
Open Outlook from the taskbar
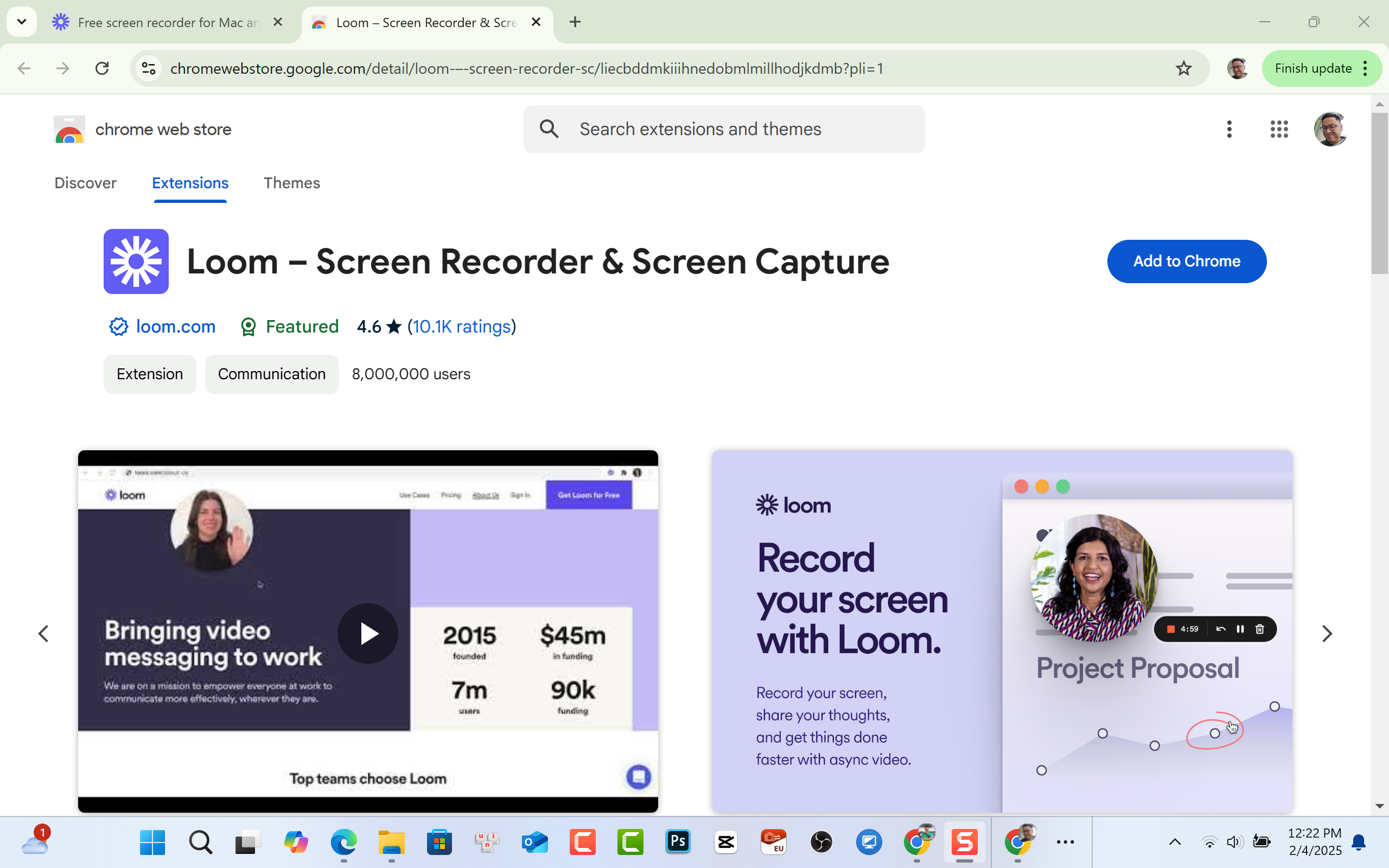pos(535,842)
